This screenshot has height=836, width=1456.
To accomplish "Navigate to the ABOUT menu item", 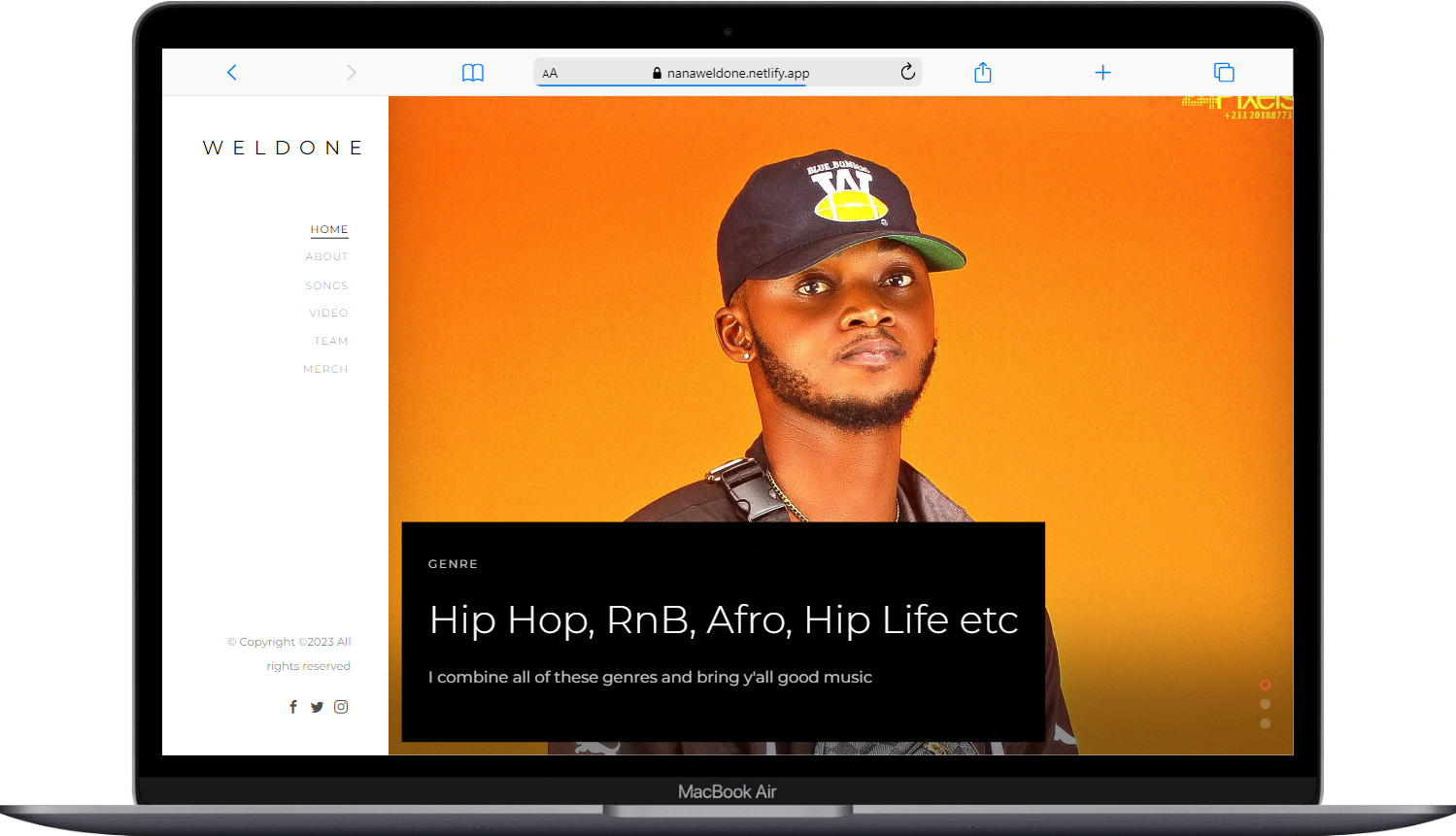I will coord(326,257).
